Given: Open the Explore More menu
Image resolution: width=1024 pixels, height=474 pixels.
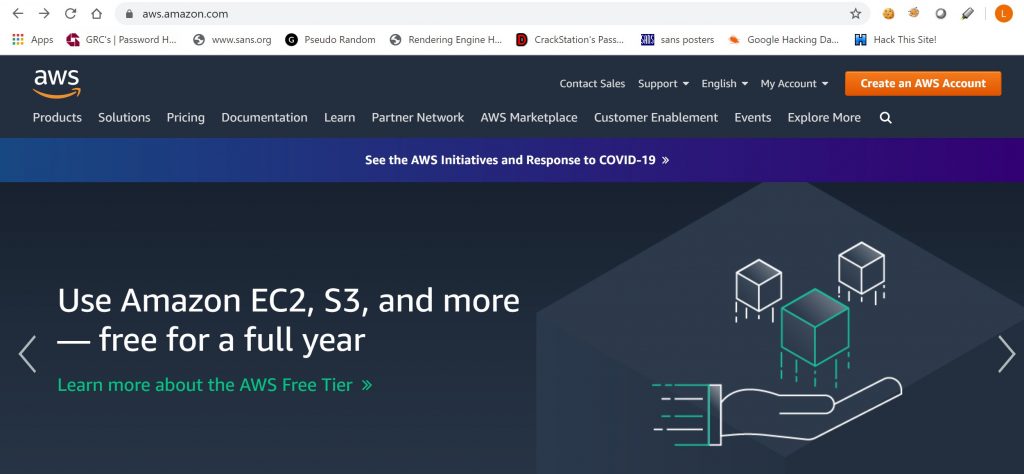Looking at the screenshot, I should (x=824, y=118).
